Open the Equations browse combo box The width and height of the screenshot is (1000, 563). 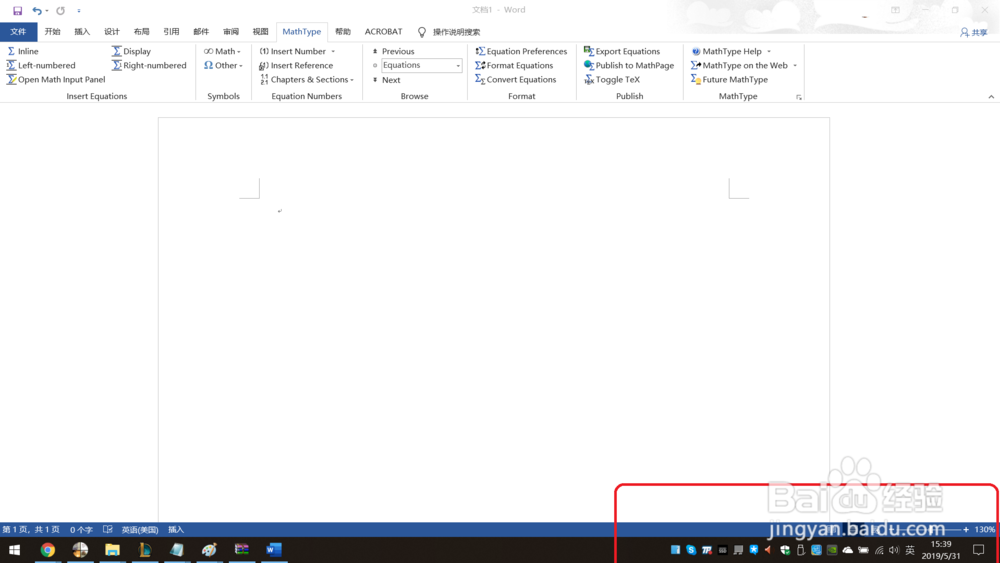click(422, 65)
